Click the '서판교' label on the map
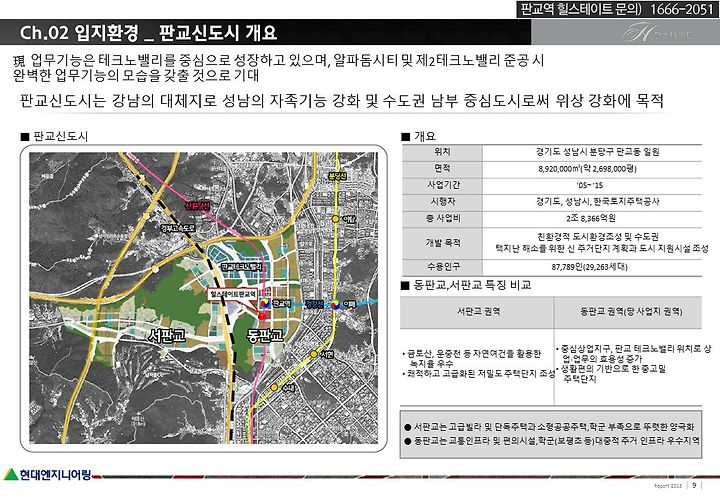The width and height of the screenshot is (720, 498). click(x=167, y=336)
